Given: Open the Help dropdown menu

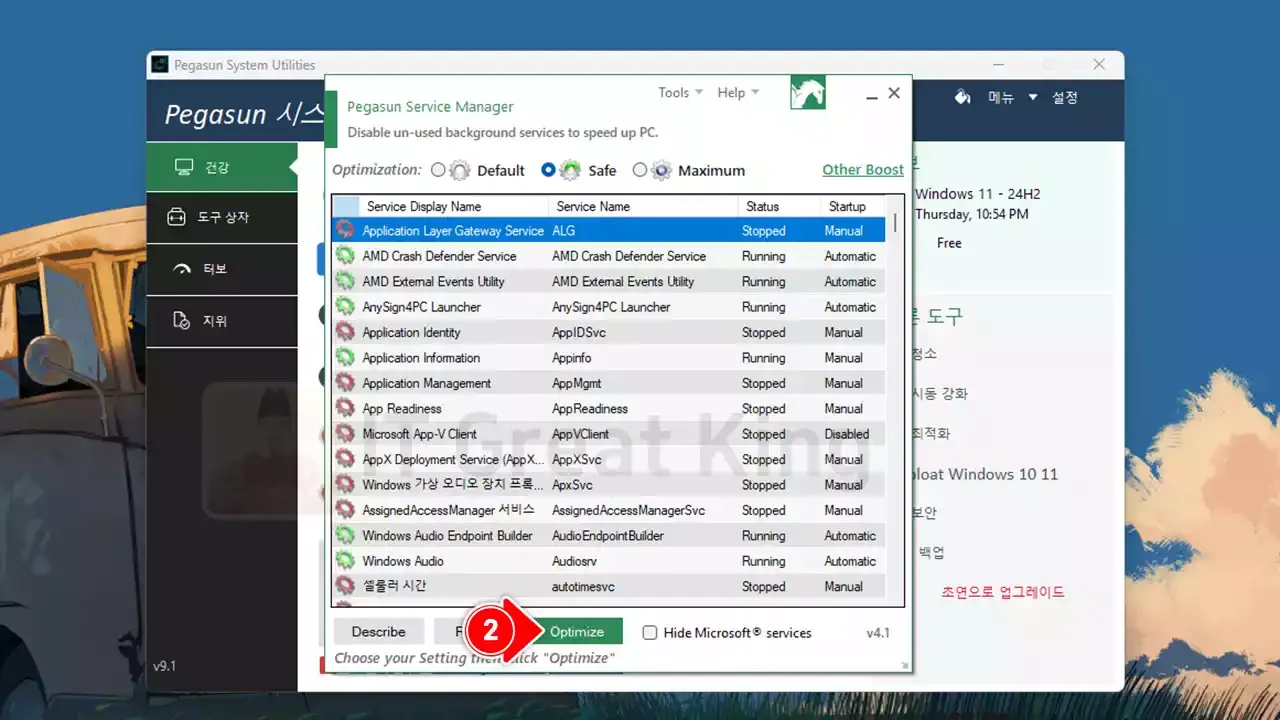Looking at the screenshot, I should coord(738,92).
